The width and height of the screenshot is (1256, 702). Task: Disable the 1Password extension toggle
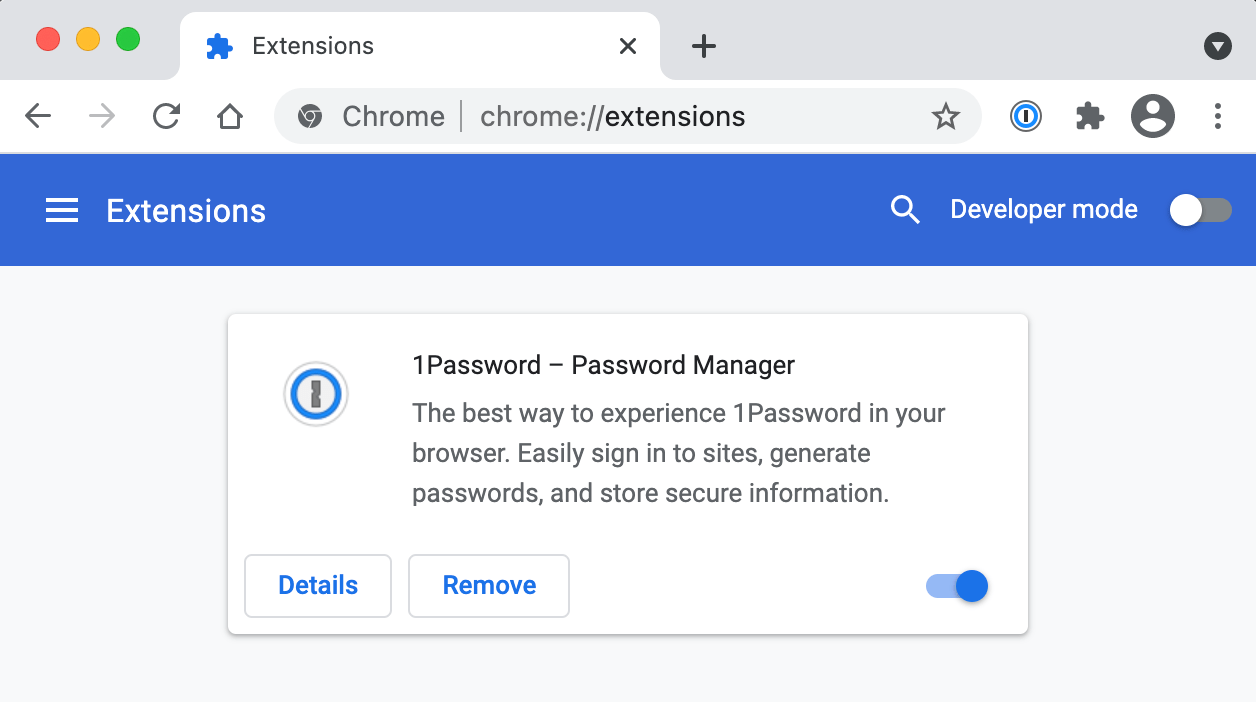point(957,586)
